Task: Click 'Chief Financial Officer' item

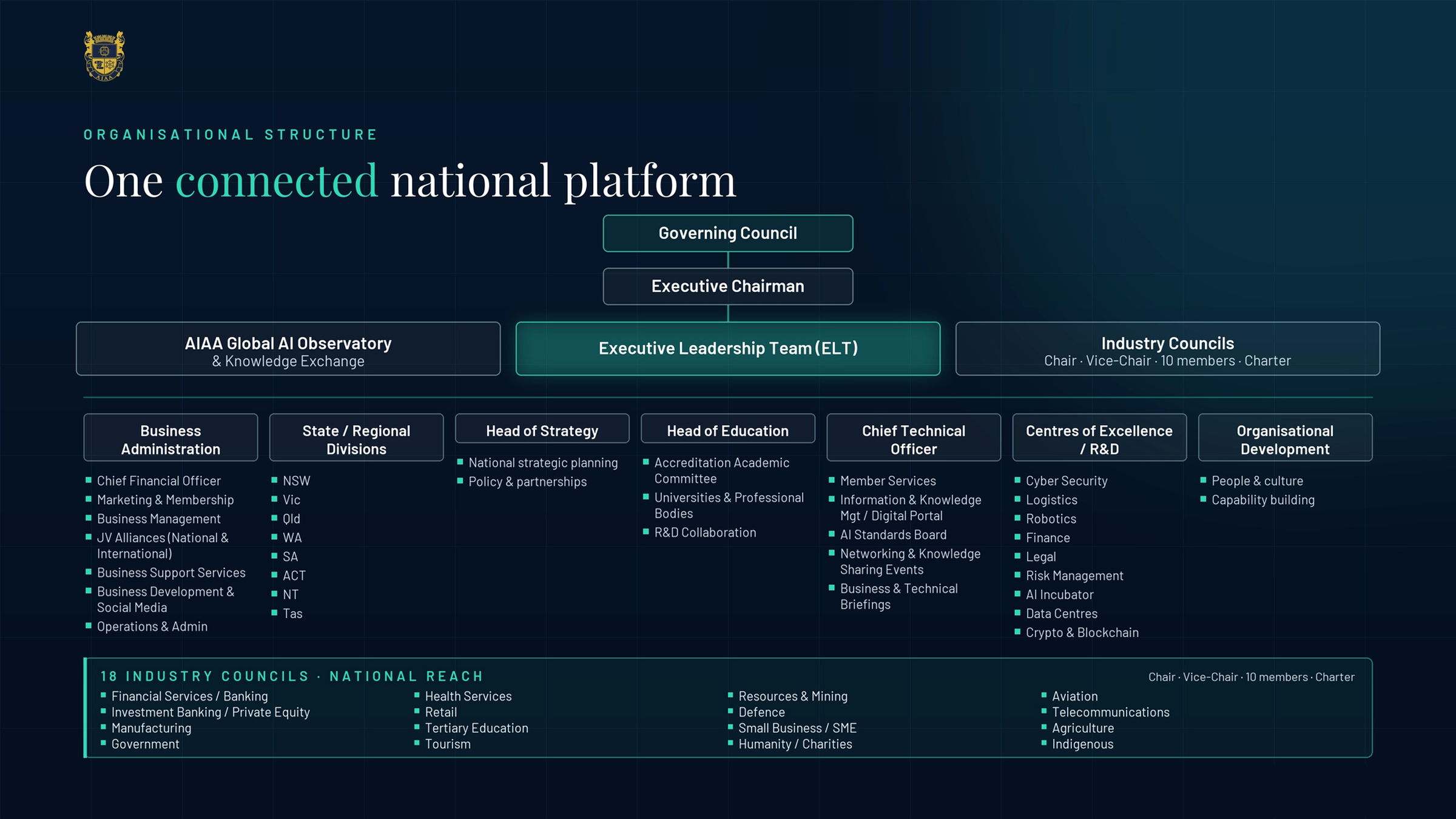Action: [159, 481]
